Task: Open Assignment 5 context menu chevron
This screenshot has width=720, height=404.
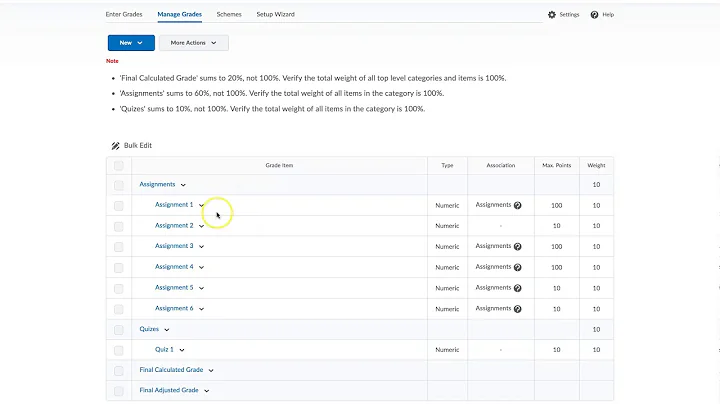Action: click(x=201, y=288)
